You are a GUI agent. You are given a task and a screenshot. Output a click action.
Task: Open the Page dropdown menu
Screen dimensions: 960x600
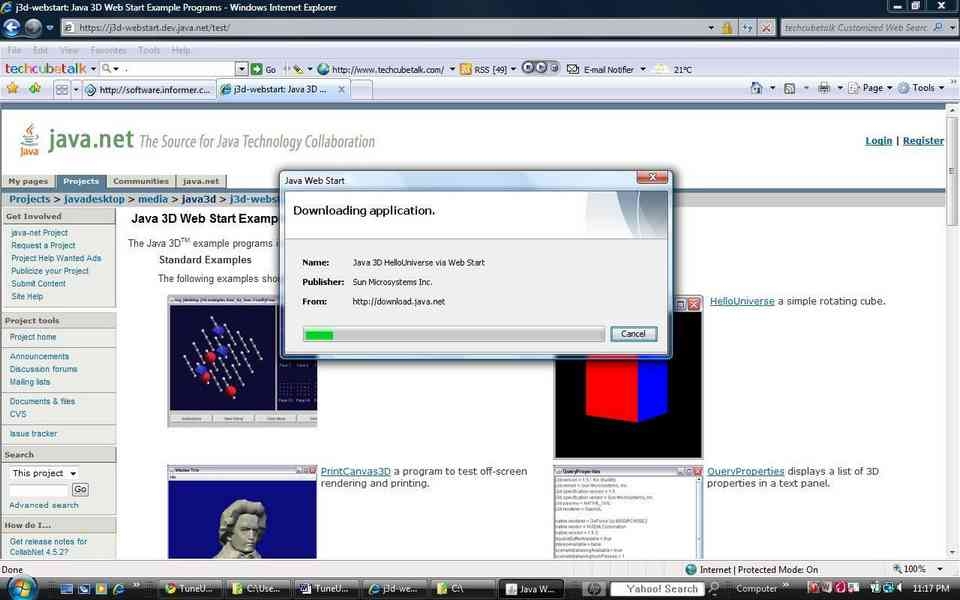[x=871, y=88]
